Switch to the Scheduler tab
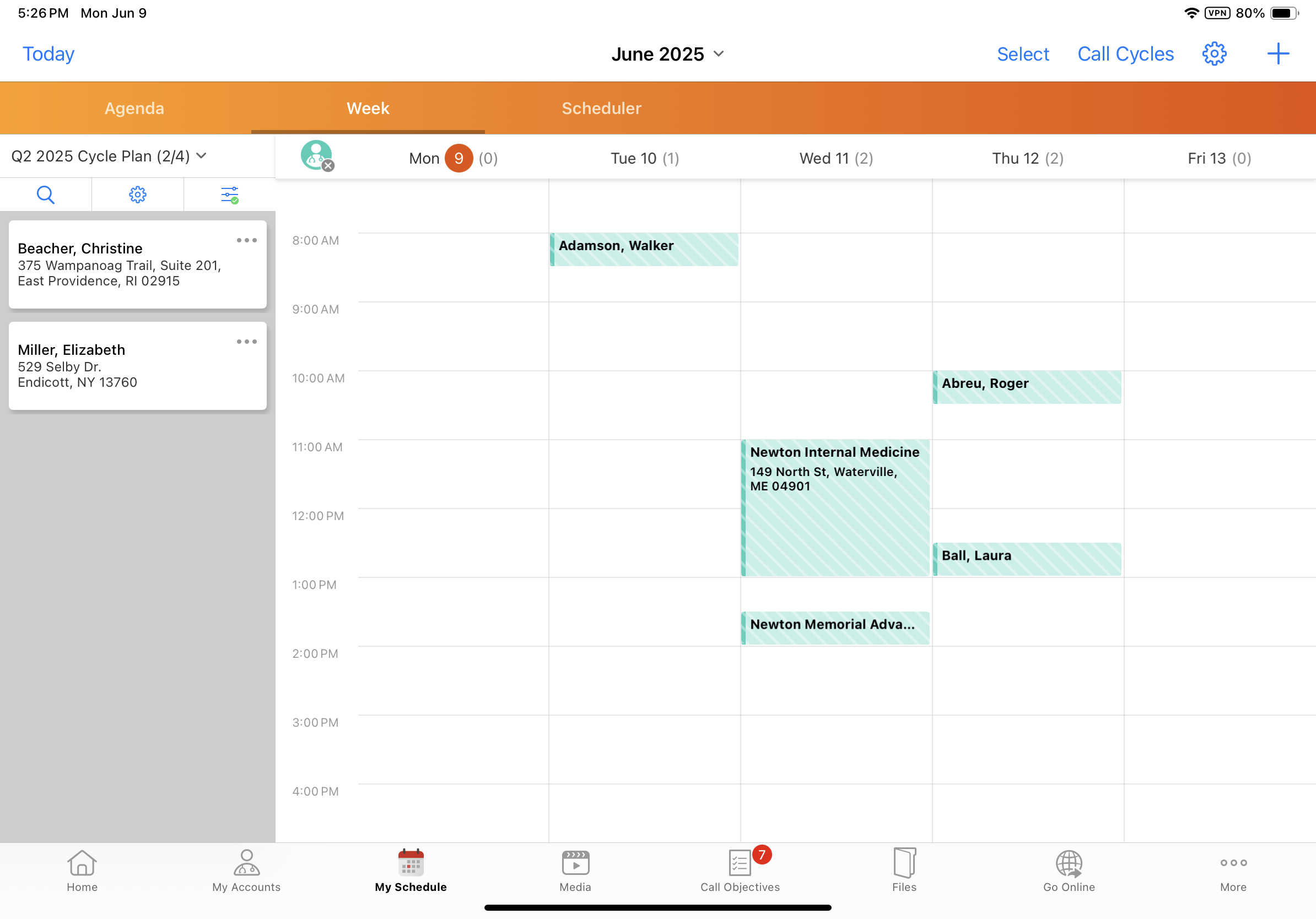 (x=601, y=109)
